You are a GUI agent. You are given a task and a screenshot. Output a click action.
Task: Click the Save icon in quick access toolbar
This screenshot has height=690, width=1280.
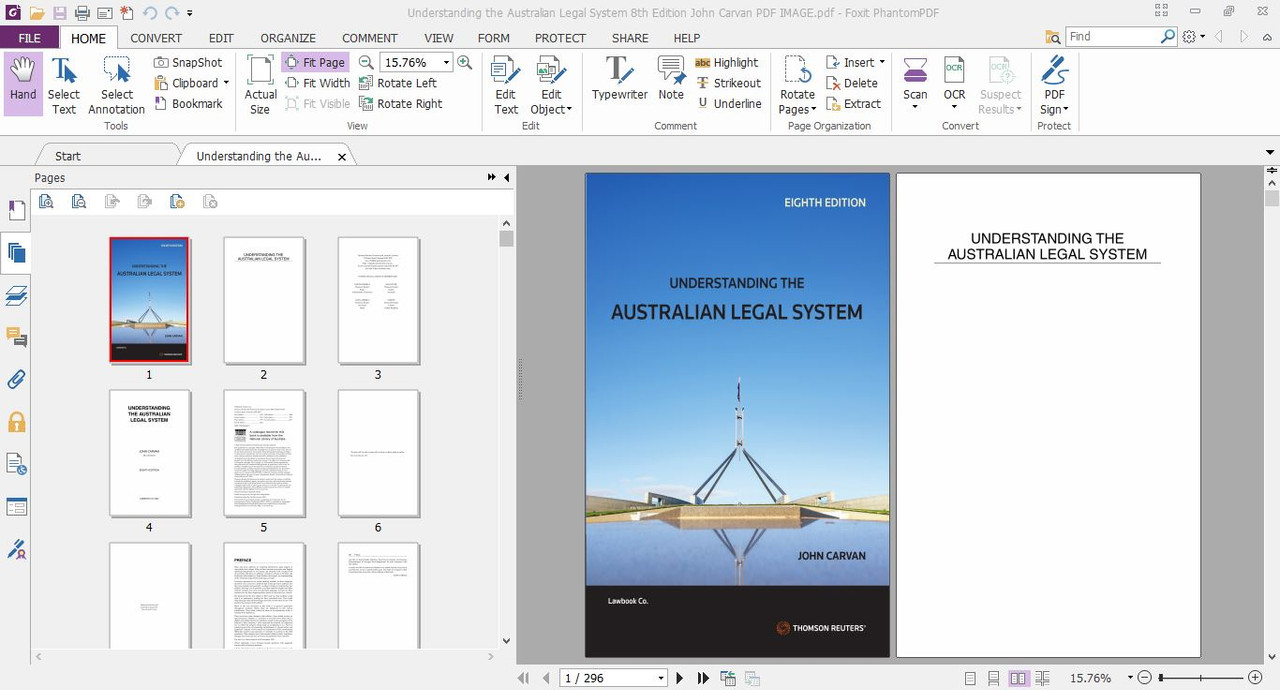coord(60,13)
